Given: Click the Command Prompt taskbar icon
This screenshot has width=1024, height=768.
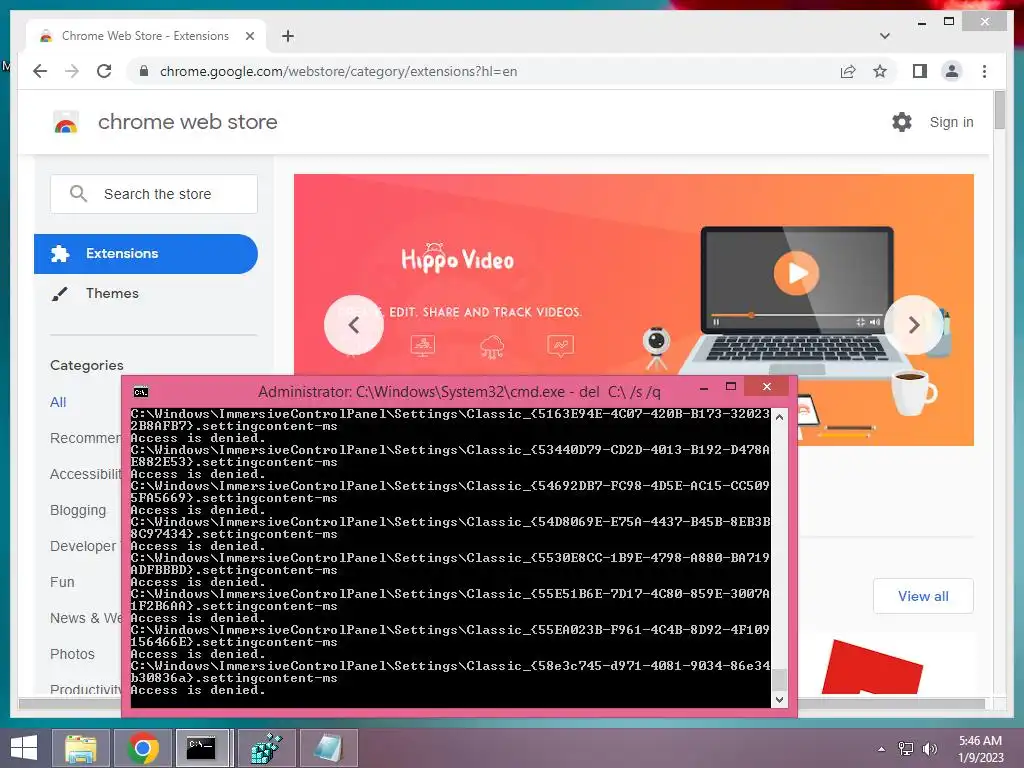Looking at the screenshot, I should 202,748.
